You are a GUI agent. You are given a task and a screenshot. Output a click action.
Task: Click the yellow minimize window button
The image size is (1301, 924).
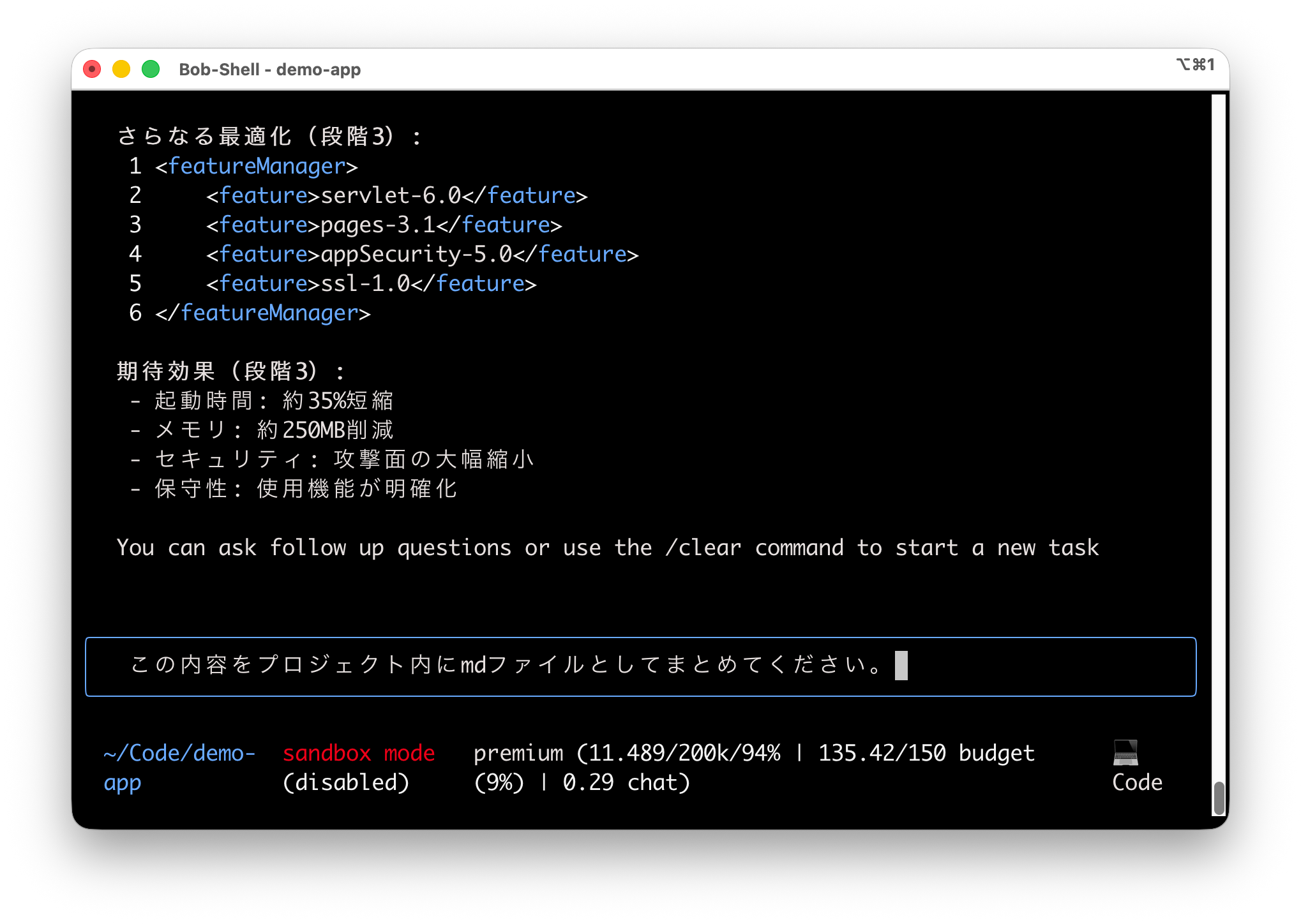click(x=121, y=69)
